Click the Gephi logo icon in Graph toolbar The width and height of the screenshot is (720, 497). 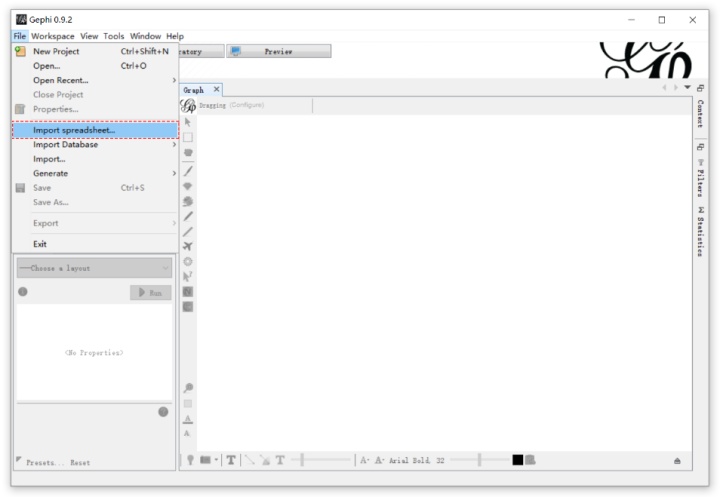coord(188,106)
